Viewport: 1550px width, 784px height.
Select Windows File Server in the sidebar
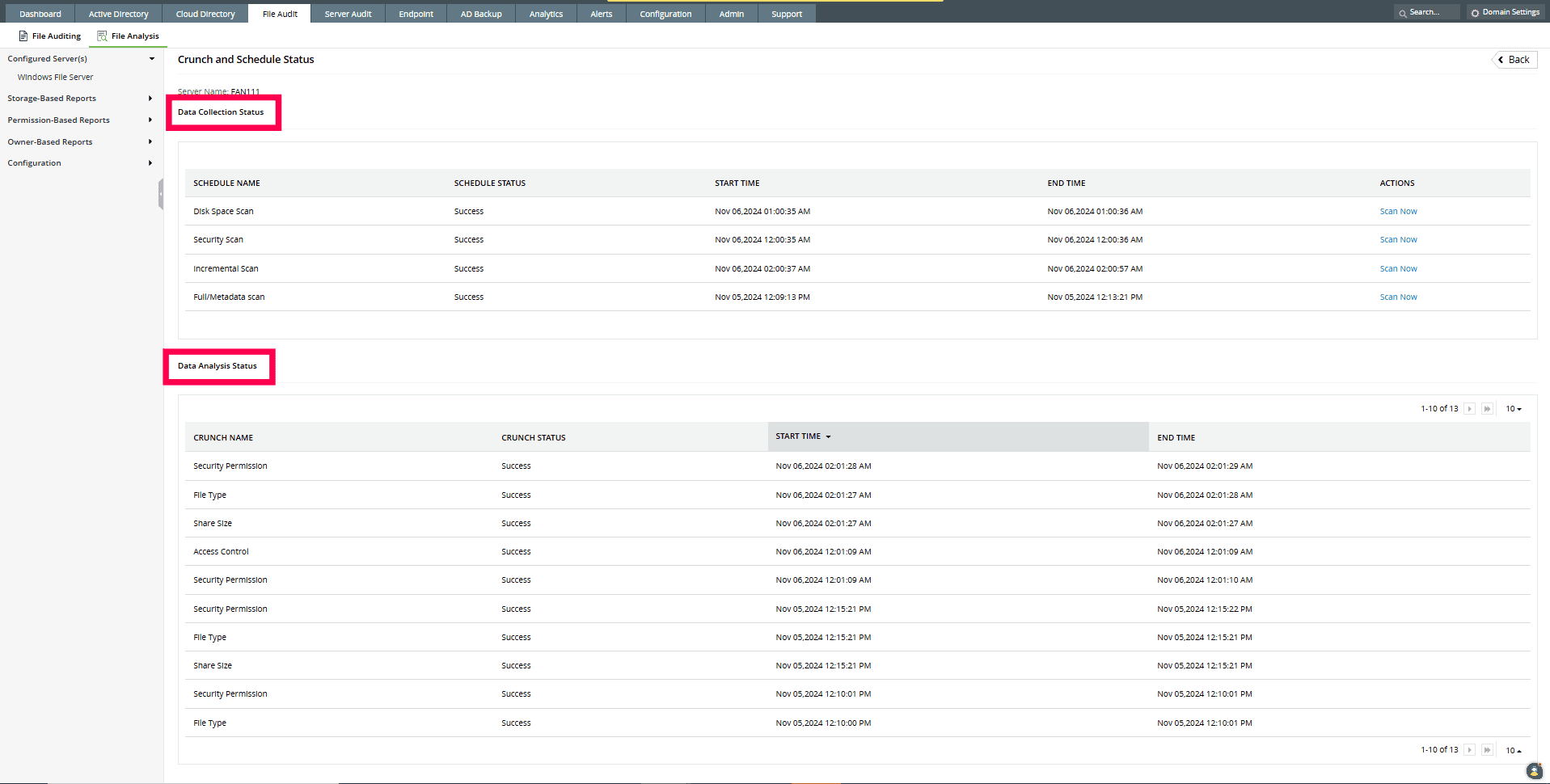pos(54,77)
